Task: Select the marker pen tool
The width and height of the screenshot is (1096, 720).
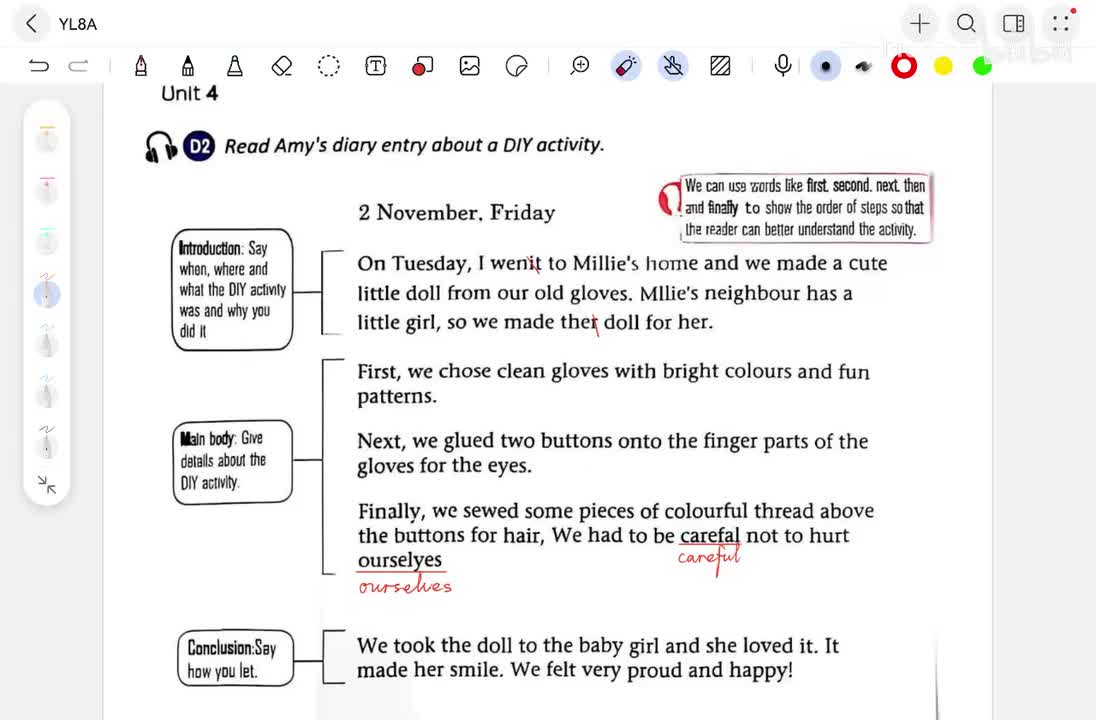Action: click(187, 66)
